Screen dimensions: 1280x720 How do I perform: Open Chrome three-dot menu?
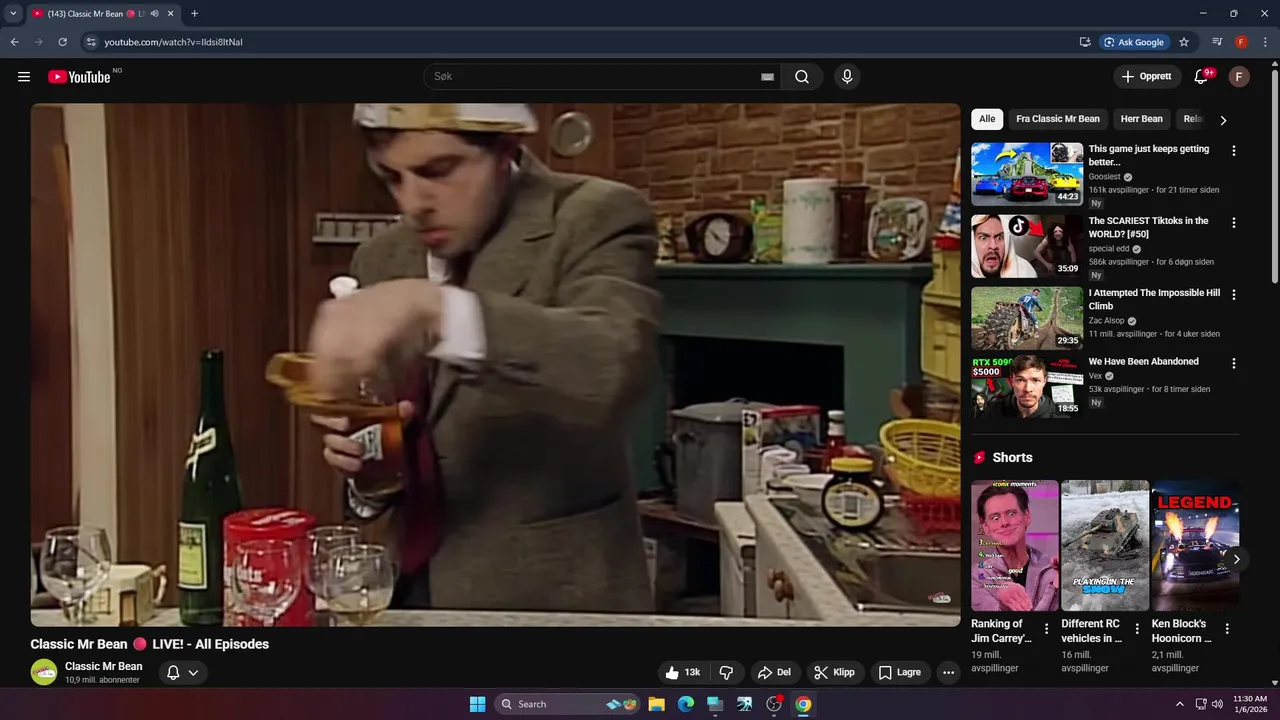(1265, 42)
